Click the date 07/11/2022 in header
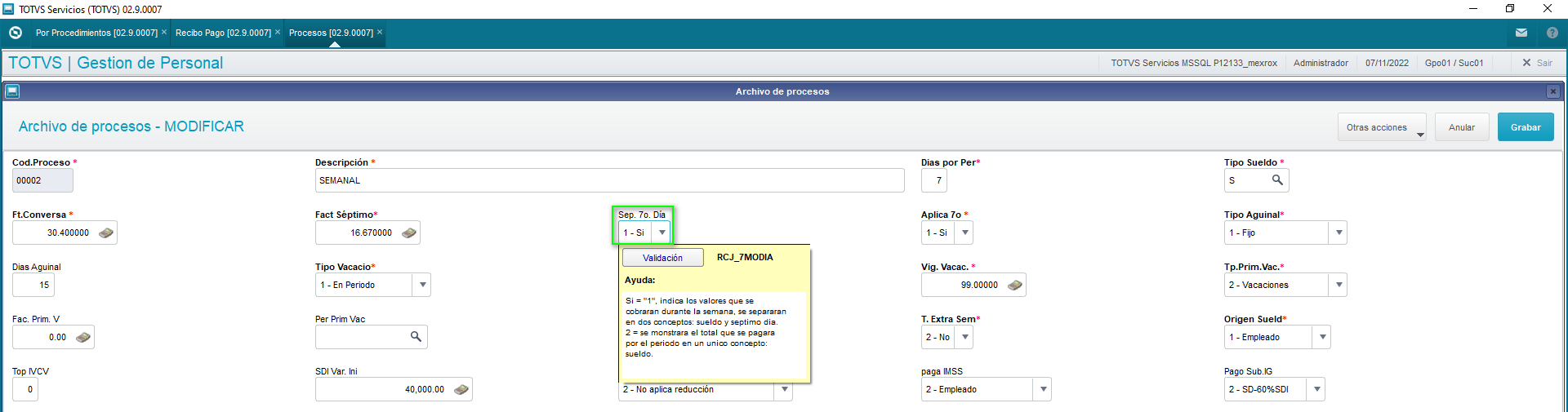The width and height of the screenshot is (1568, 412). [x=1387, y=63]
